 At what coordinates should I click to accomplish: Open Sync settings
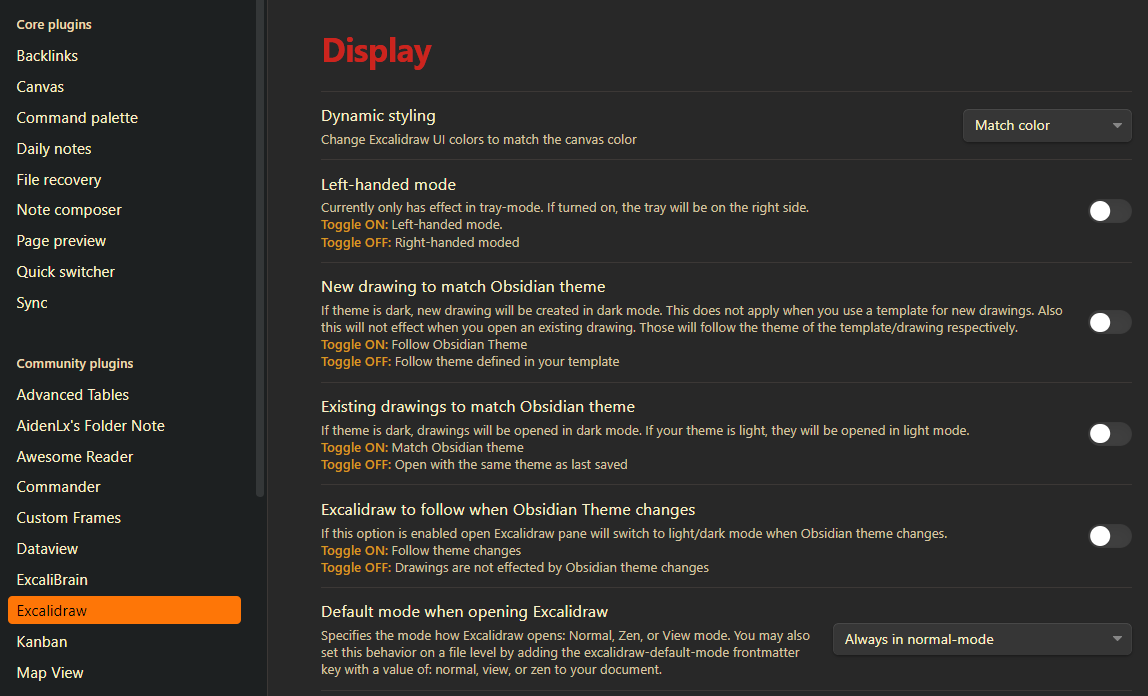(x=31, y=302)
